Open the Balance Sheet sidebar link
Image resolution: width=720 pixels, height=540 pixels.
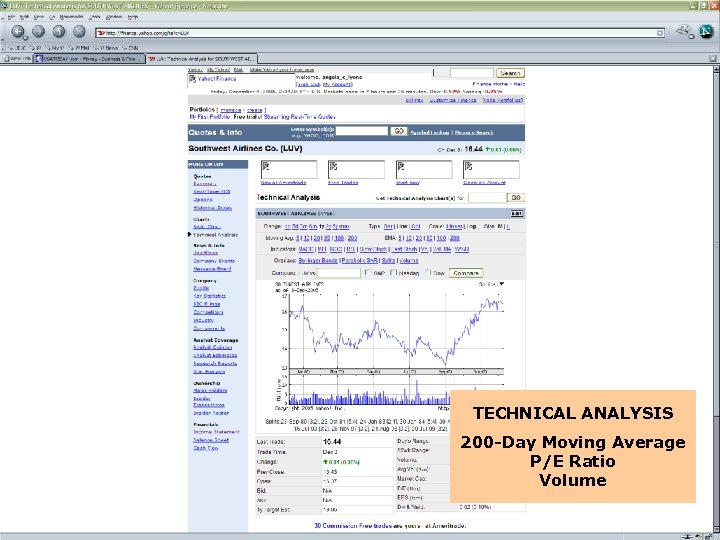coord(211,440)
